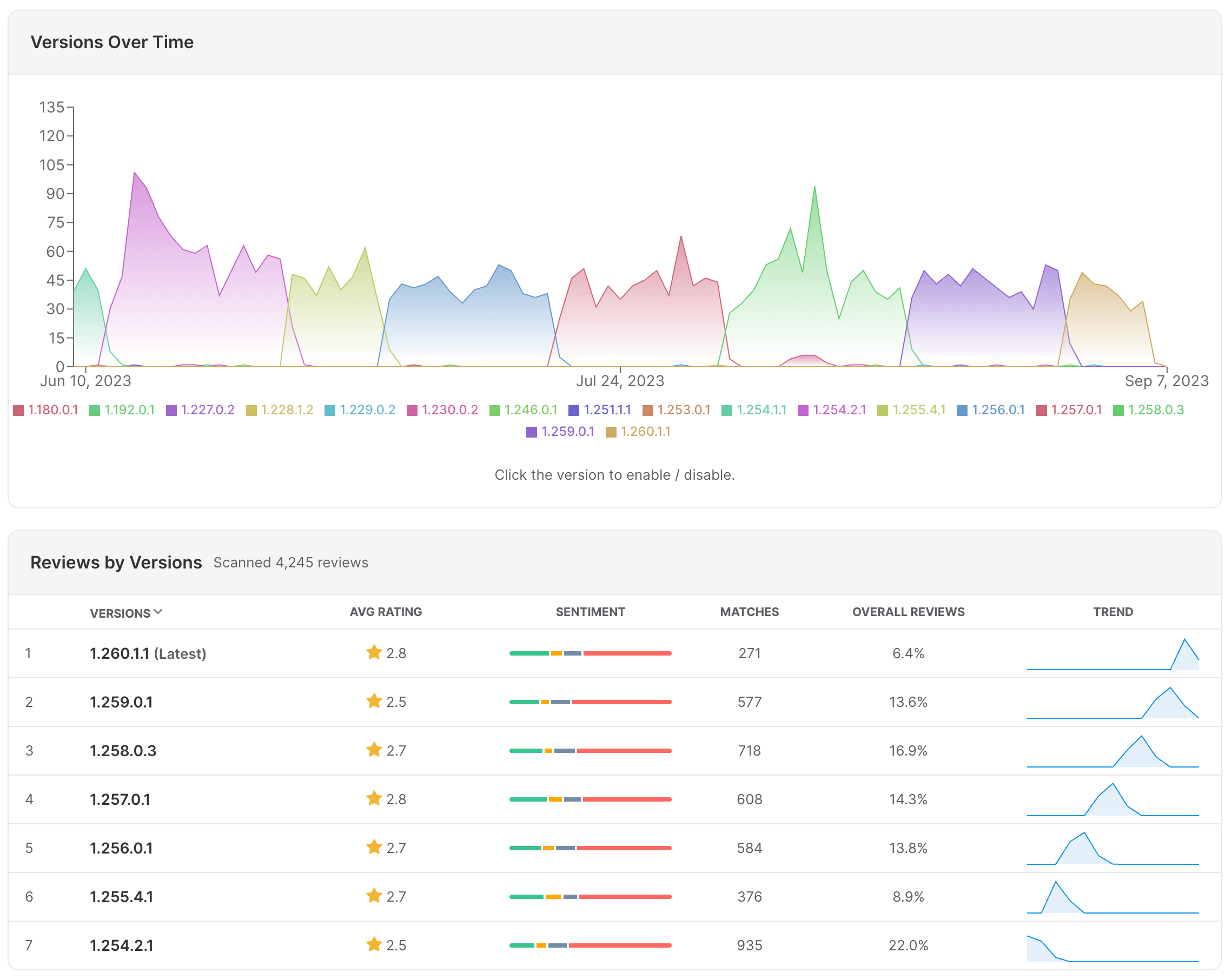Click the Jul 24, 2023 axis marker
Viewport: 1232px width, 979px height.
620,381
